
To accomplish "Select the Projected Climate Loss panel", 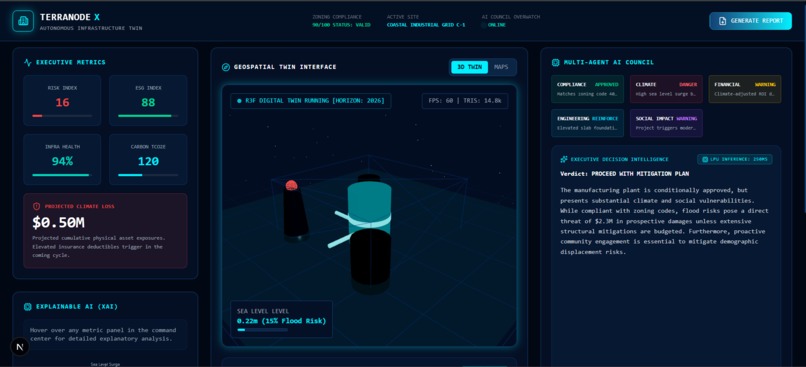I will (x=105, y=231).
